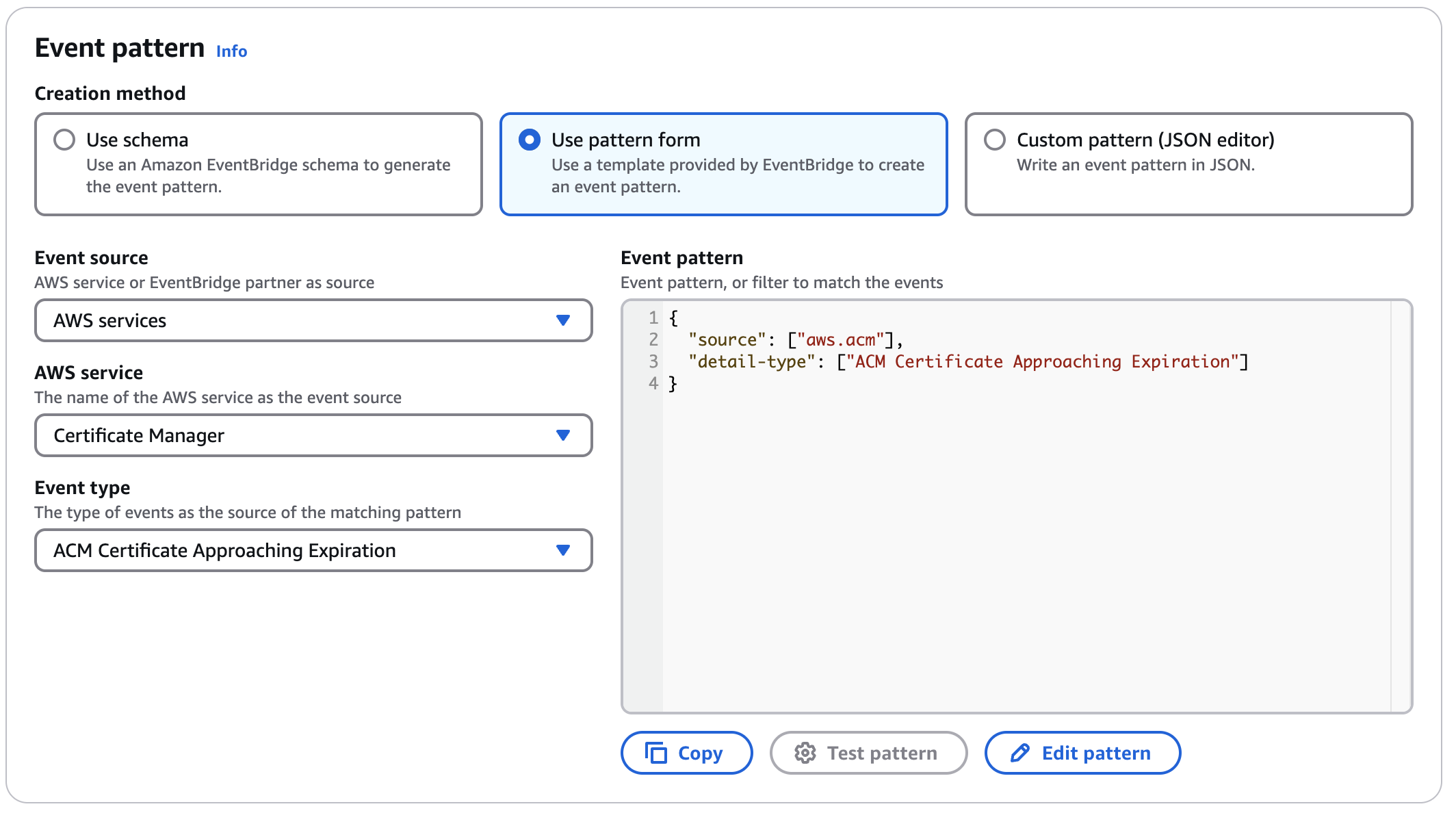Click the "aws.acm" source value in JSON
The height and width of the screenshot is (813, 1456).
(x=841, y=340)
